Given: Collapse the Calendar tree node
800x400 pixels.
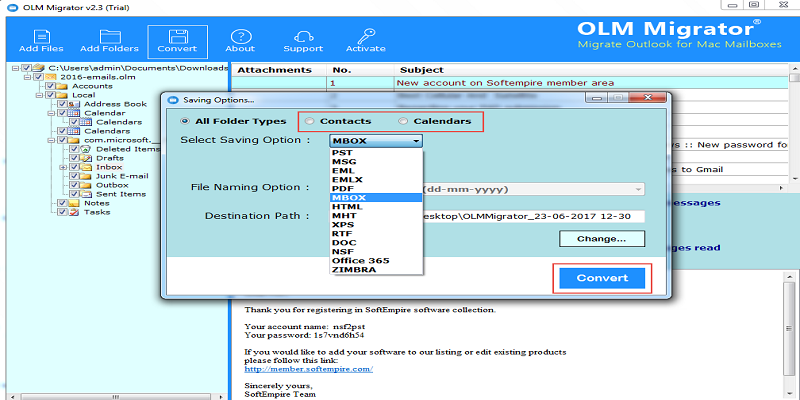Looking at the screenshot, I should (51, 113).
